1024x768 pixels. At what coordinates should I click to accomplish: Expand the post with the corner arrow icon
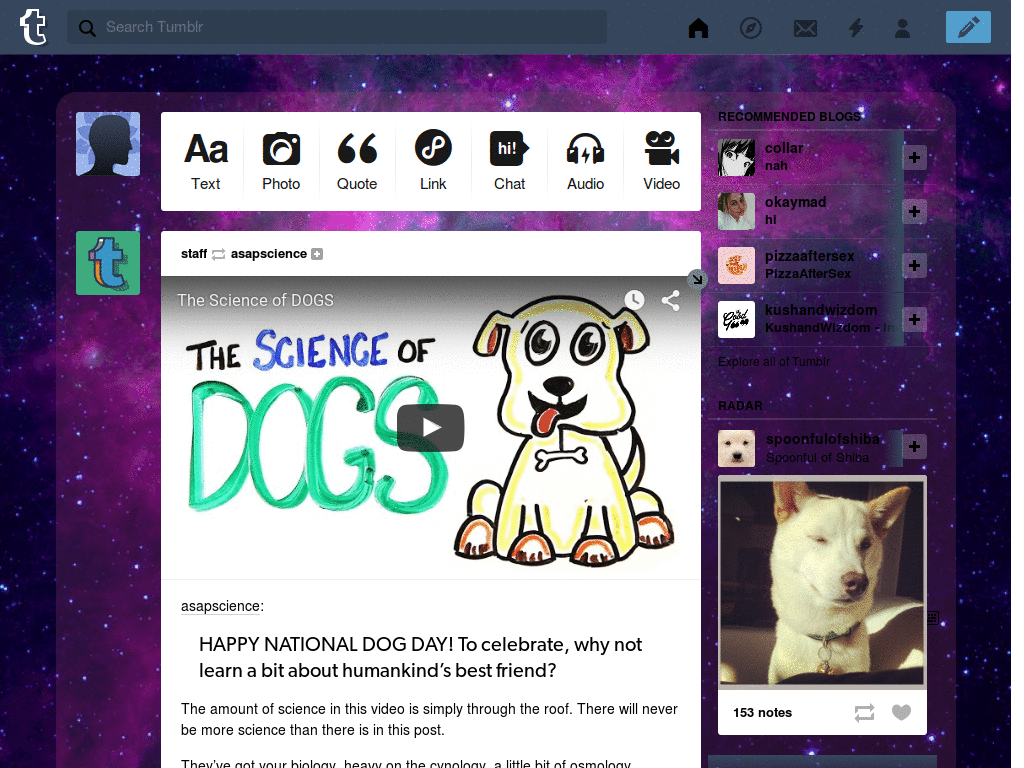697,280
